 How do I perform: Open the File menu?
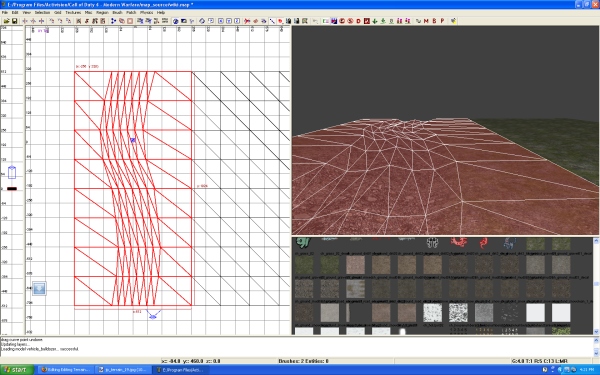point(5,13)
